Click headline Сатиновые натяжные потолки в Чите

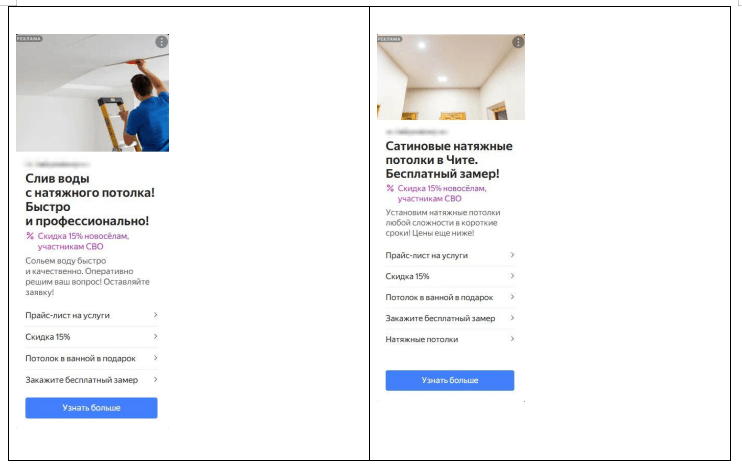coord(449,153)
